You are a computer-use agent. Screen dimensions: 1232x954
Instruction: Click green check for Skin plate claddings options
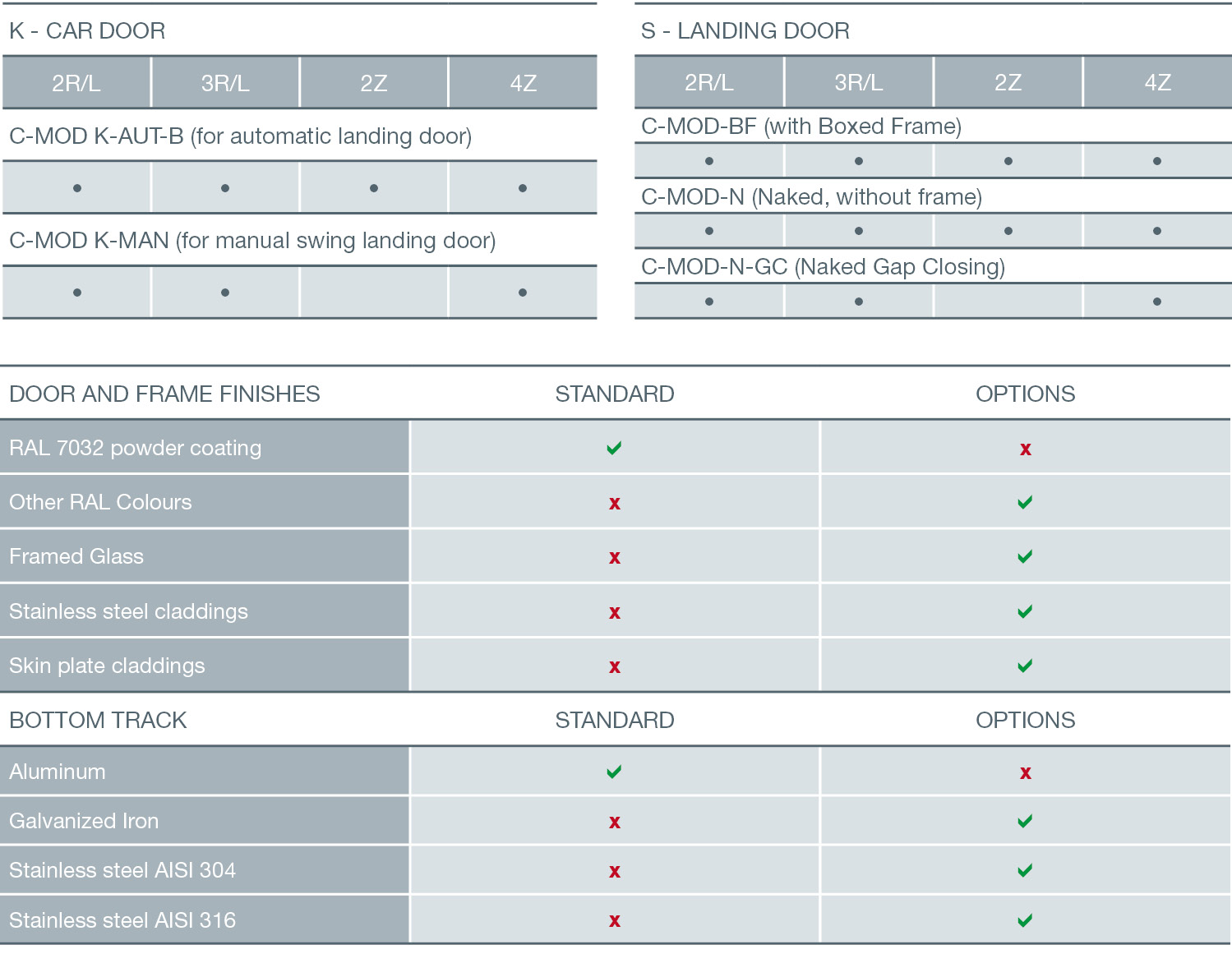pos(1025,666)
